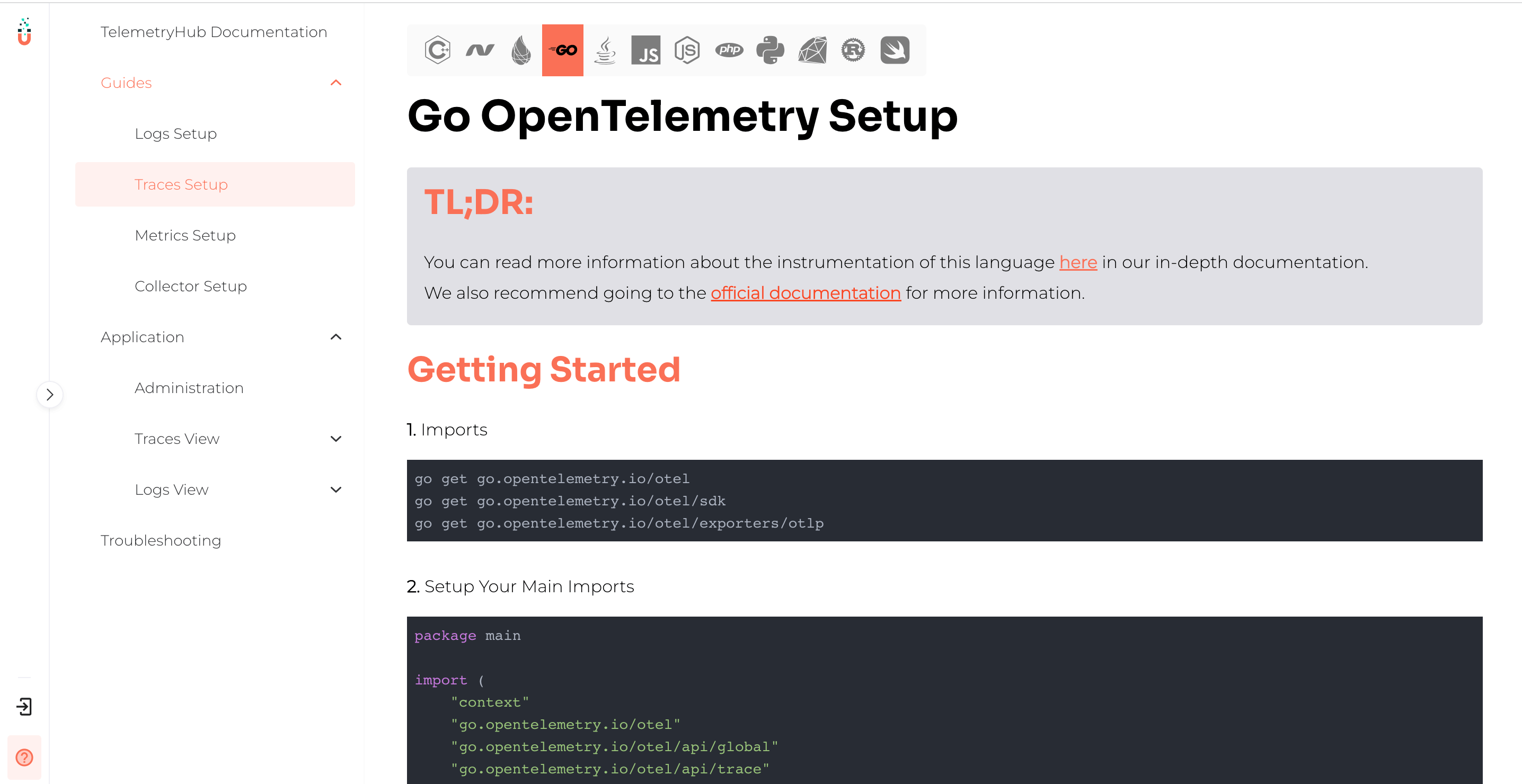The image size is (1522, 784).
Task: Click the login/logout icon
Action: coord(24,706)
